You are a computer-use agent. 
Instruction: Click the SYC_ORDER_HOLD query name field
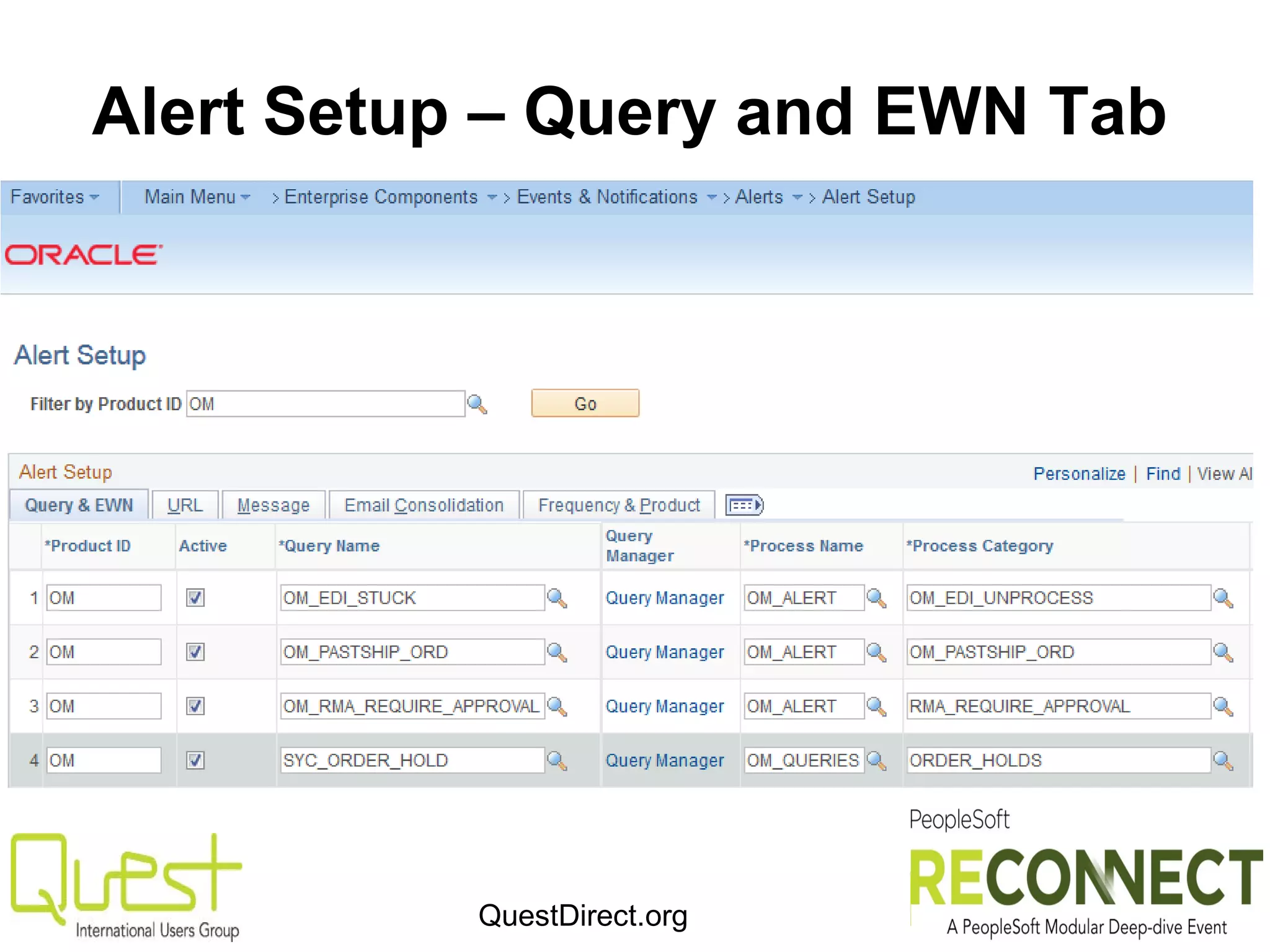[412, 760]
